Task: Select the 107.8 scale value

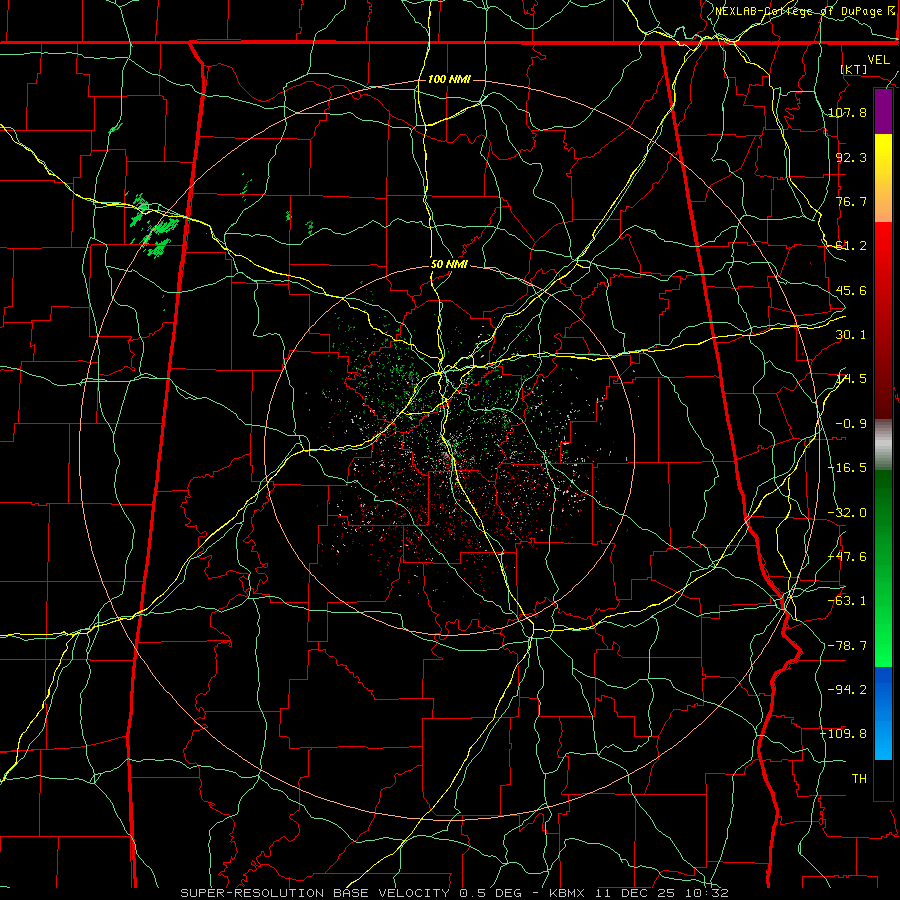Action: click(847, 112)
